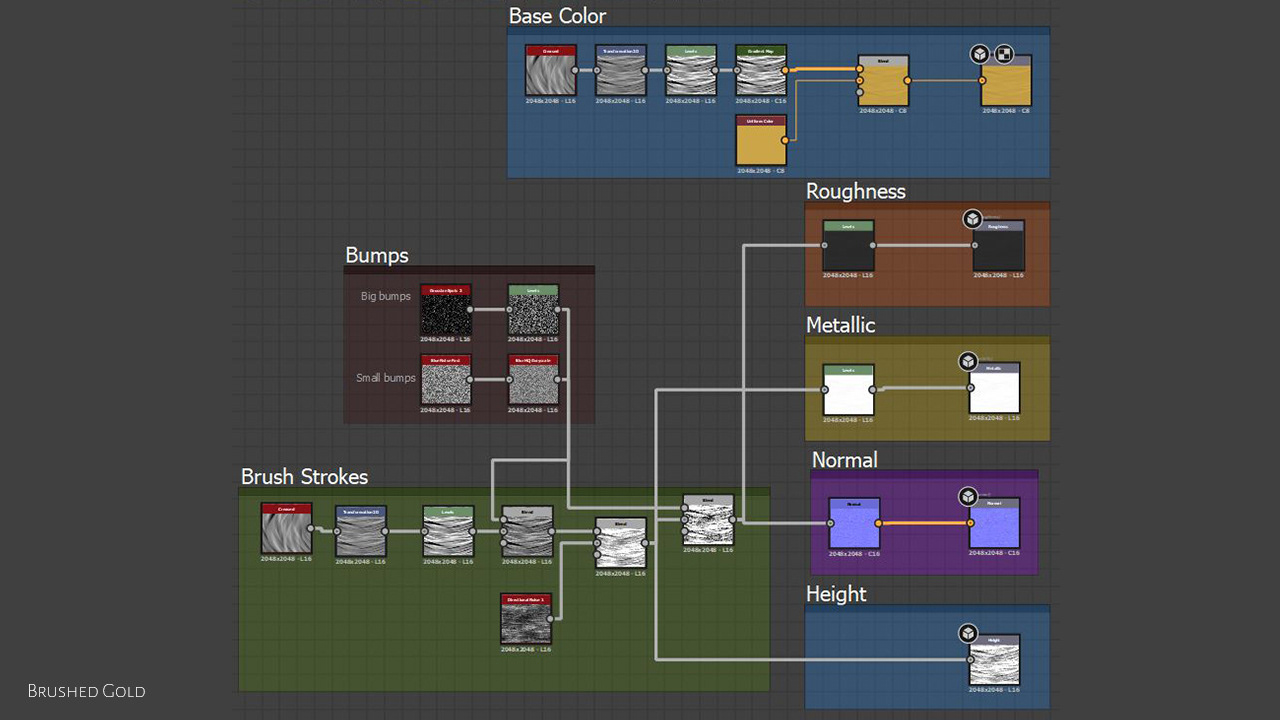This screenshot has width=1280, height=720.
Task: Select the Directional Noise node
Action: (526, 619)
